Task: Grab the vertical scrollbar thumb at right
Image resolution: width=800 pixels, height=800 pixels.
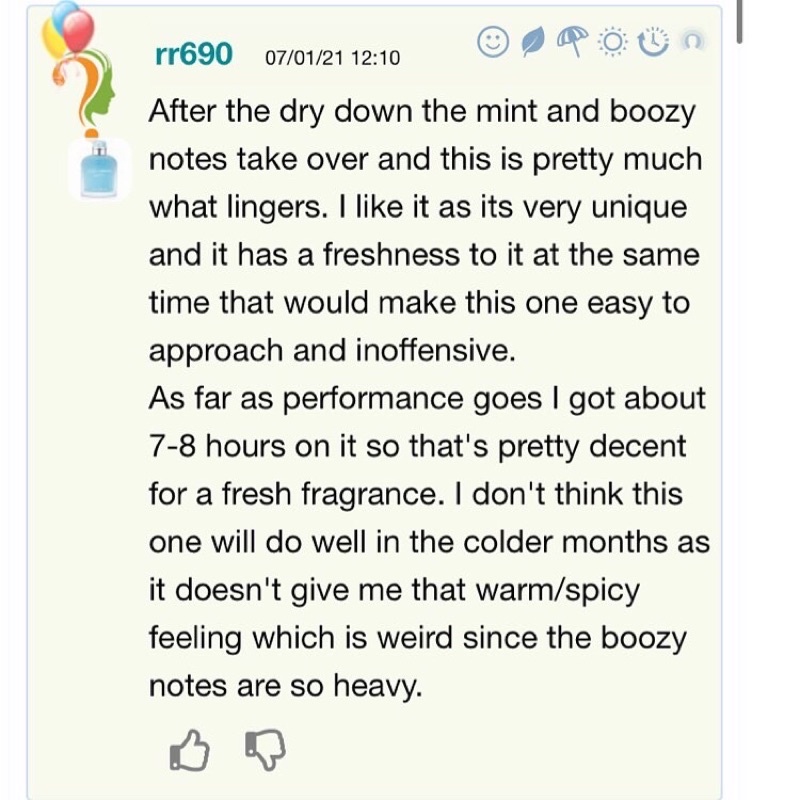Action: coord(739,21)
